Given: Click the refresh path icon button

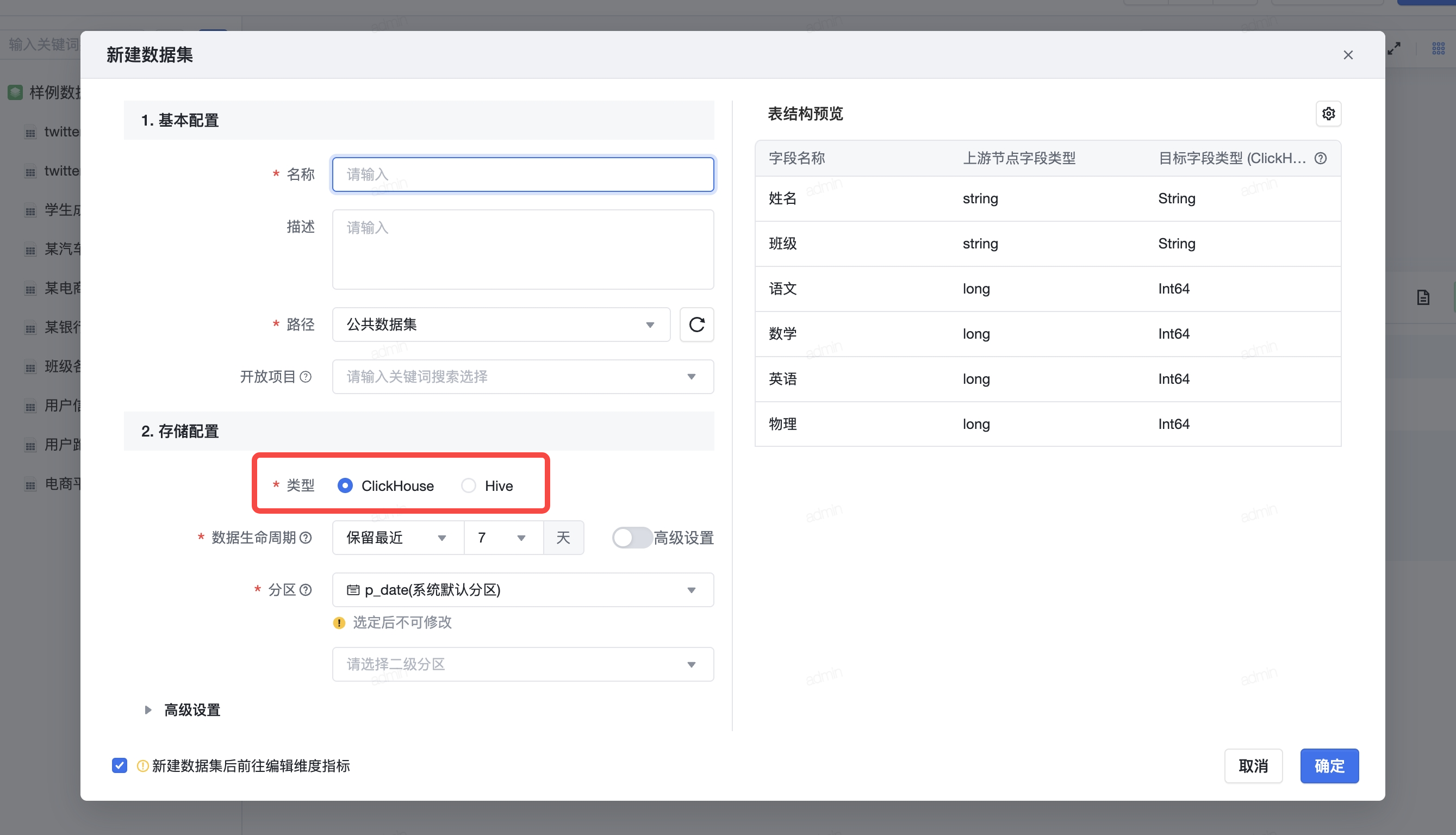Looking at the screenshot, I should pos(696,325).
